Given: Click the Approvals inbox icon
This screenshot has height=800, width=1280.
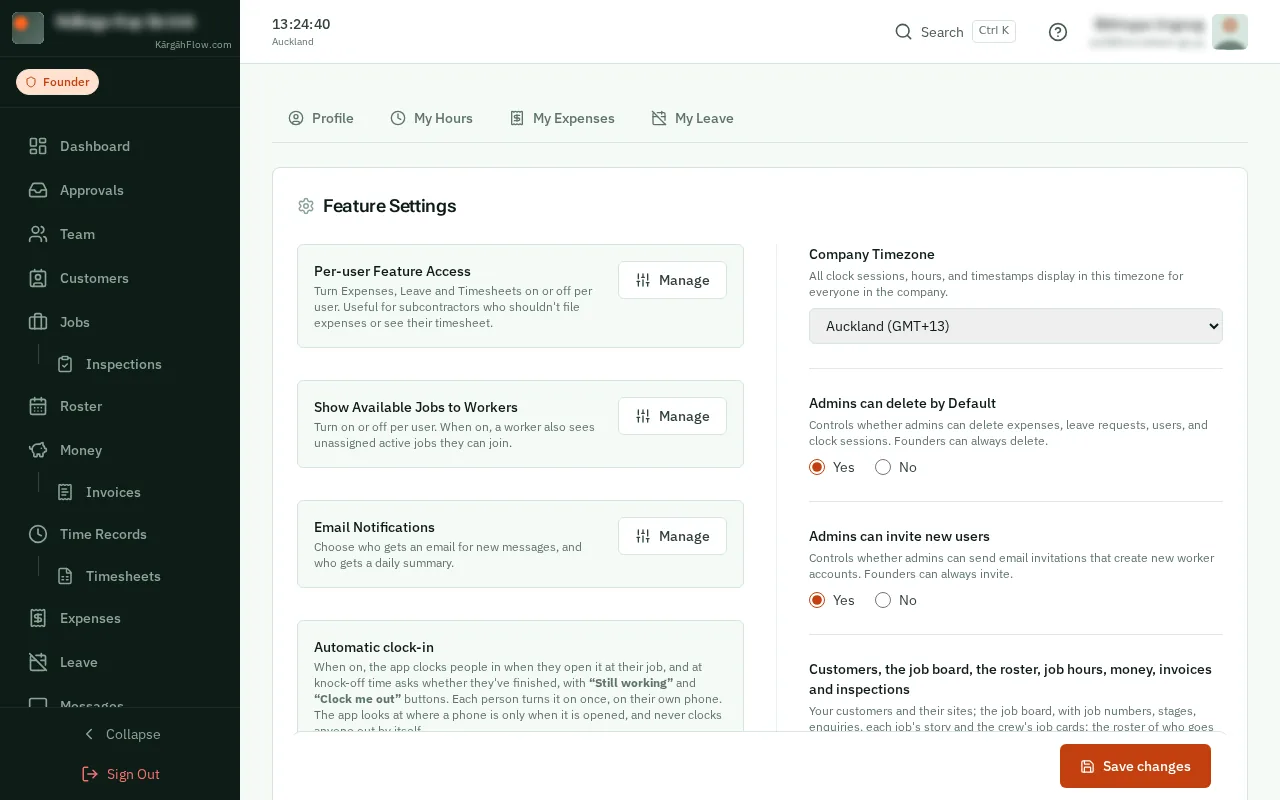Looking at the screenshot, I should click(x=38, y=190).
